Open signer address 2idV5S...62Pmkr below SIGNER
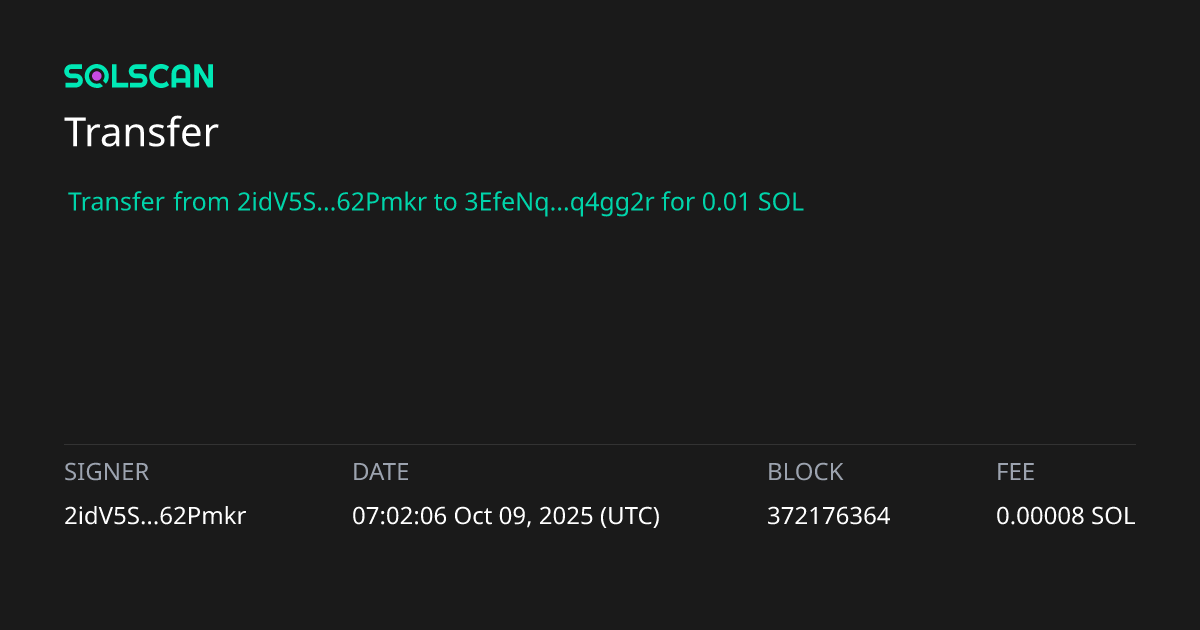 pos(155,516)
